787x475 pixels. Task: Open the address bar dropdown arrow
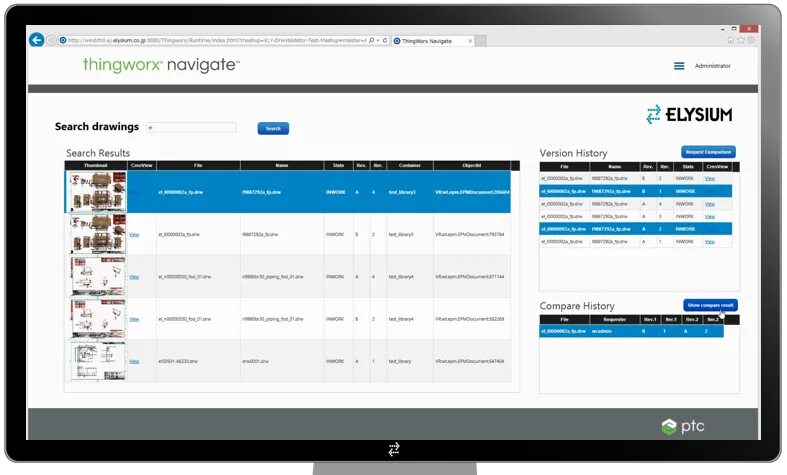point(378,40)
